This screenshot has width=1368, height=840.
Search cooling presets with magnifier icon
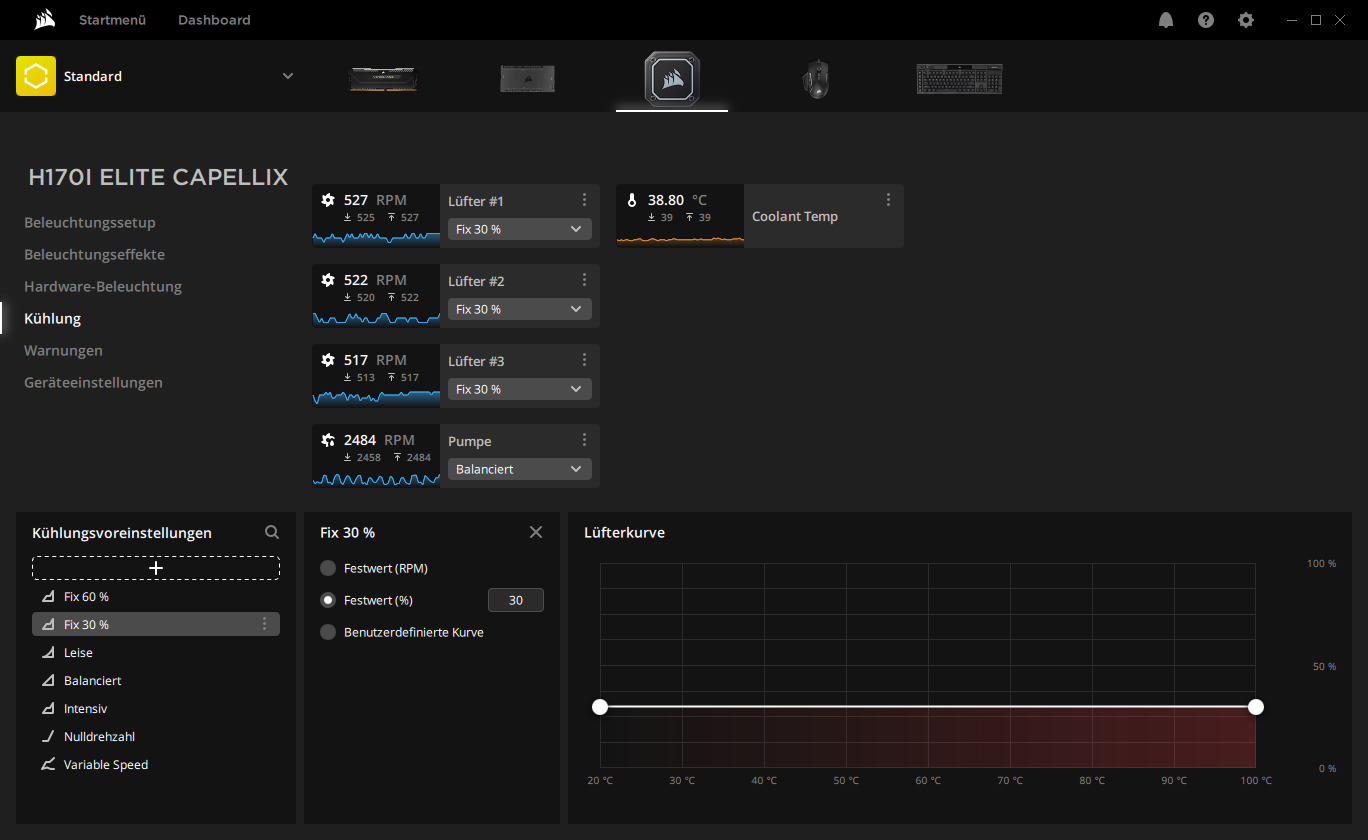click(272, 533)
